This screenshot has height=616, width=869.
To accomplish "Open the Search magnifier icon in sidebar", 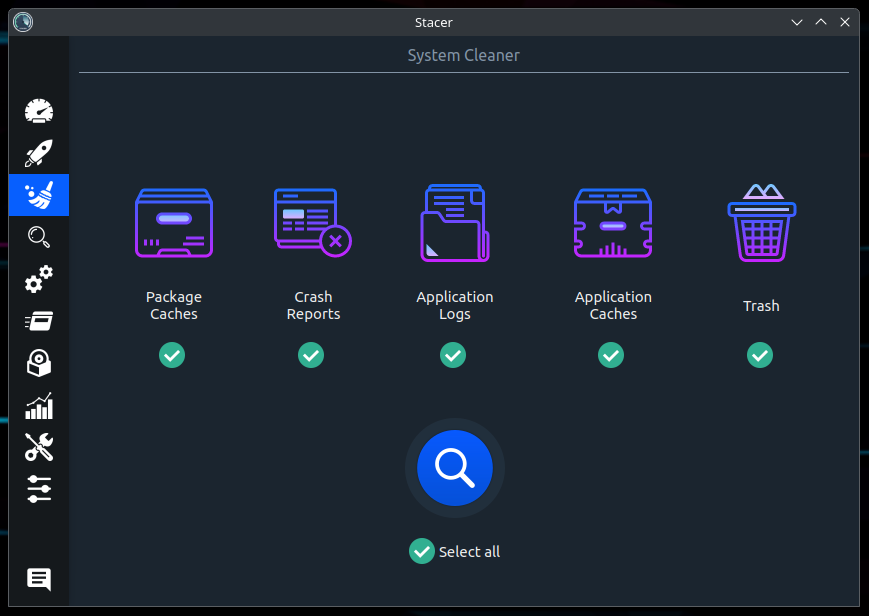I will tap(39, 237).
